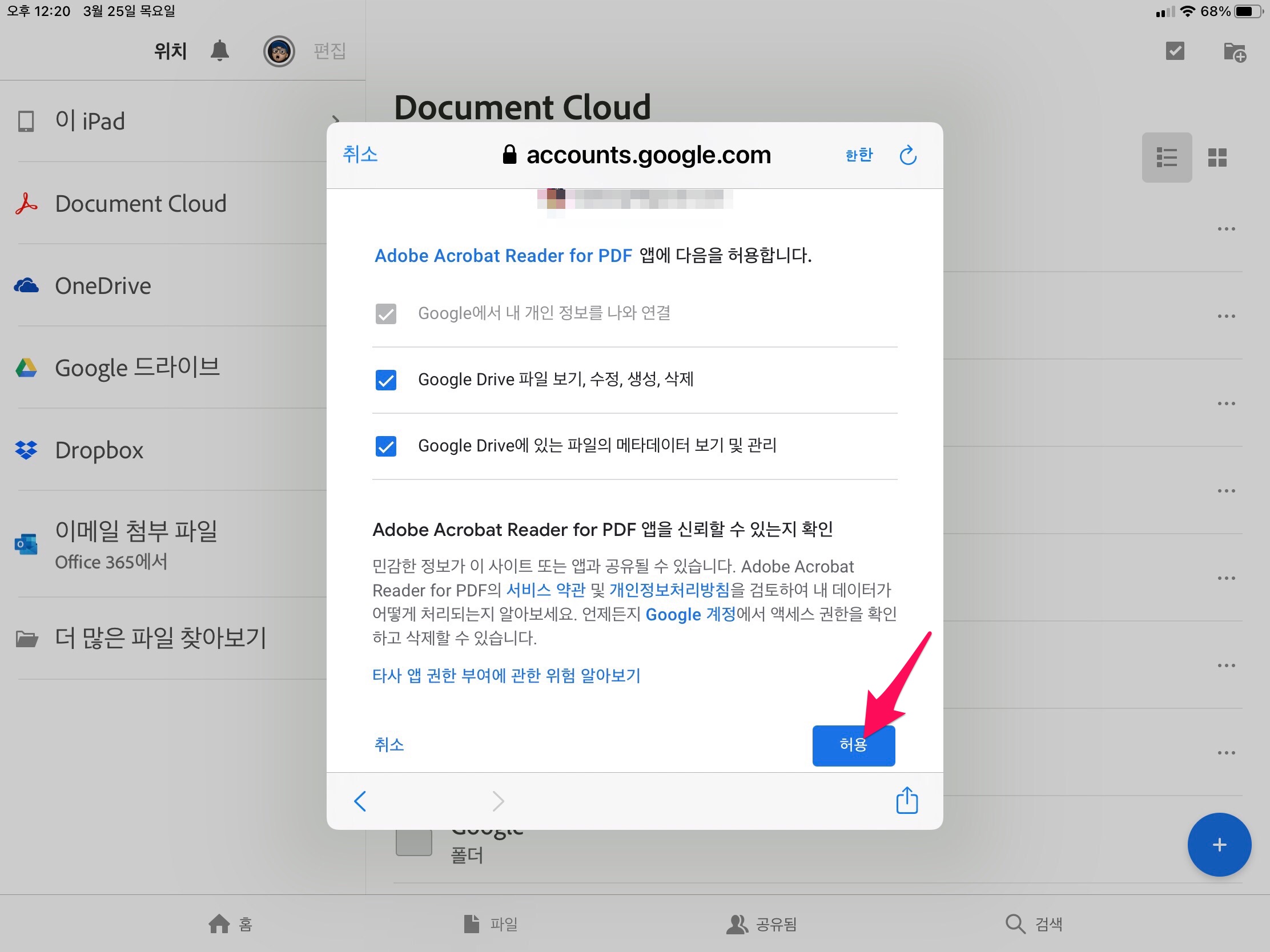Switch to the 공유됨 tab
The height and width of the screenshot is (952, 1270).
tap(761, 924)
